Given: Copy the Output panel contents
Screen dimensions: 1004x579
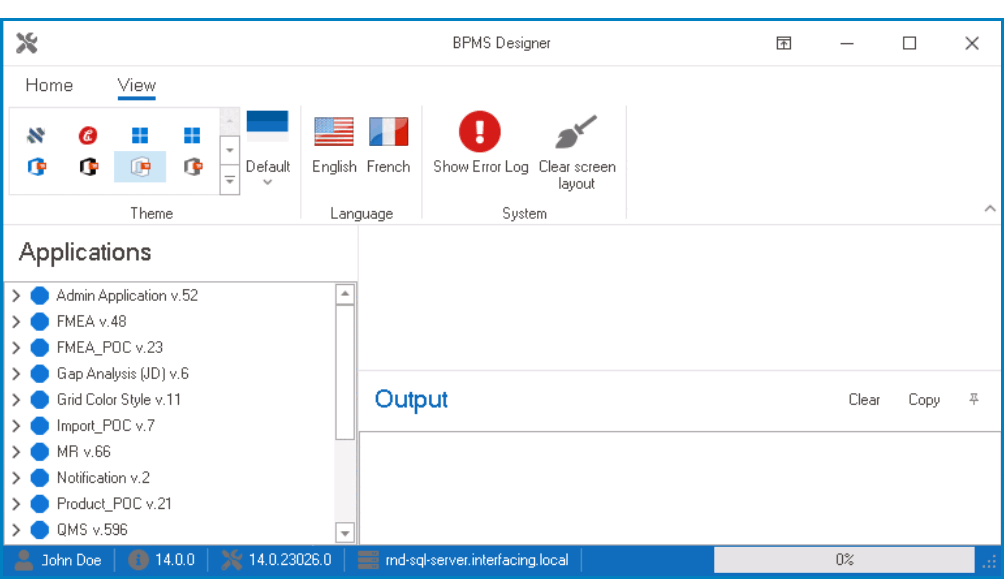Looking at the screenshot, I should [924, 400].
